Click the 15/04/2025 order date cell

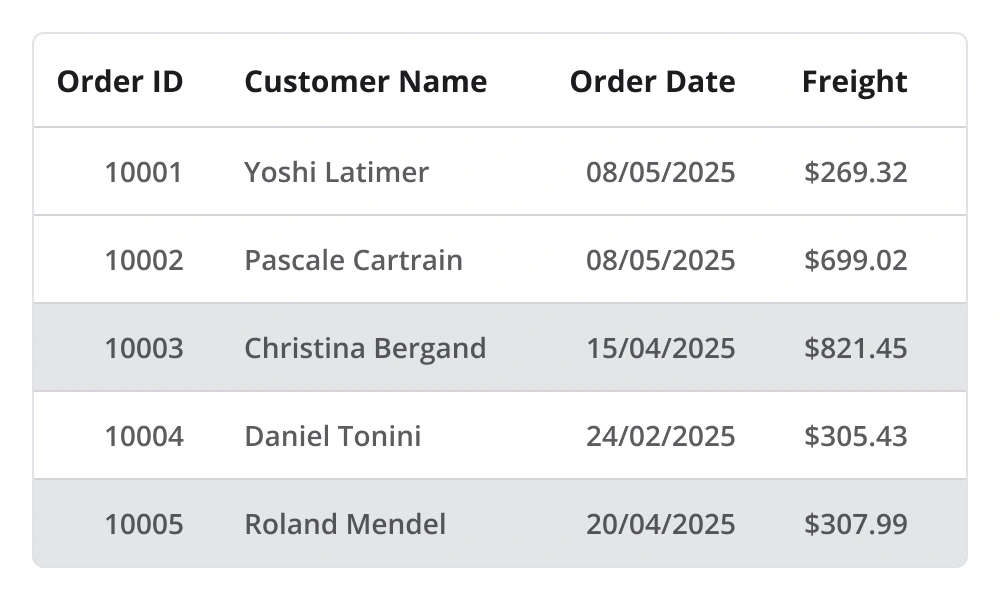pos(660,348)
